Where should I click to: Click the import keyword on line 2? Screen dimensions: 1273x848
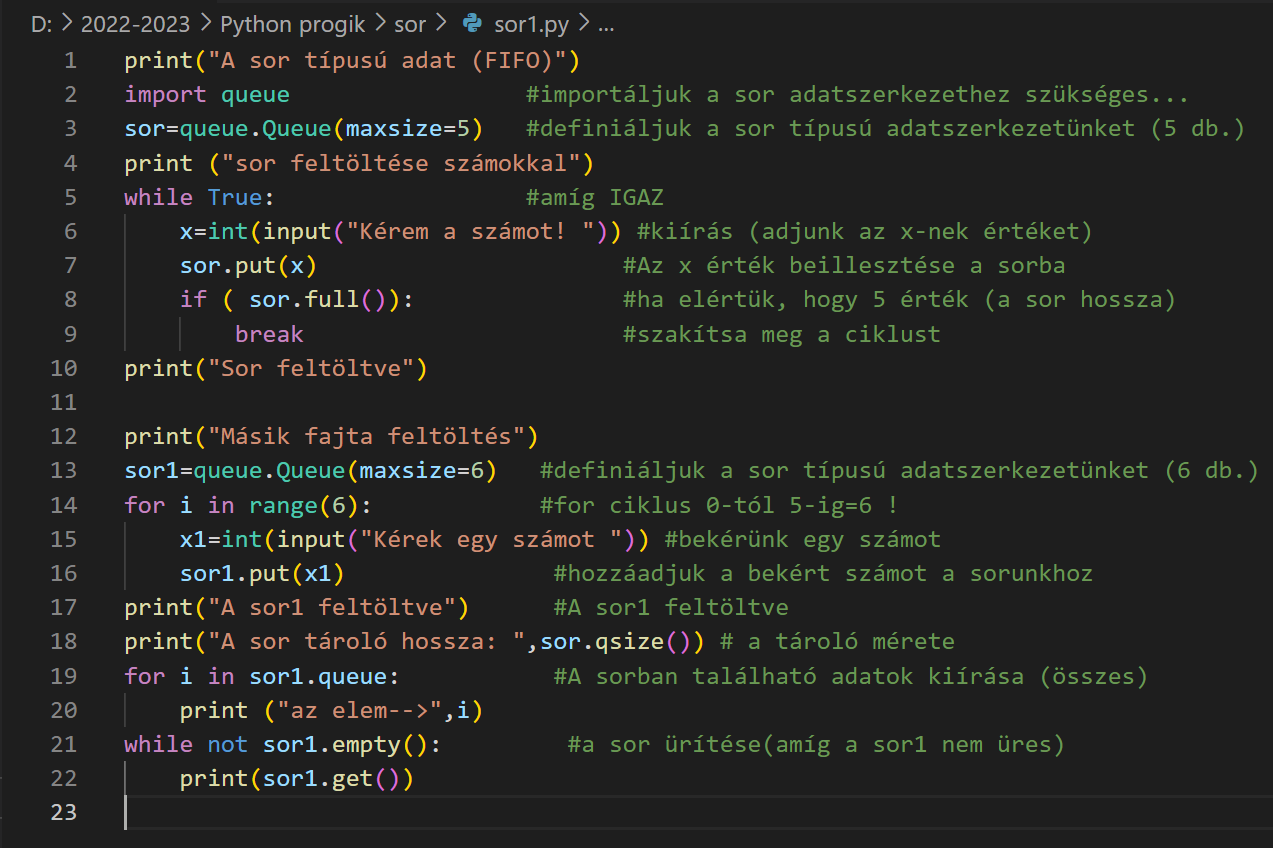[165, 95]
